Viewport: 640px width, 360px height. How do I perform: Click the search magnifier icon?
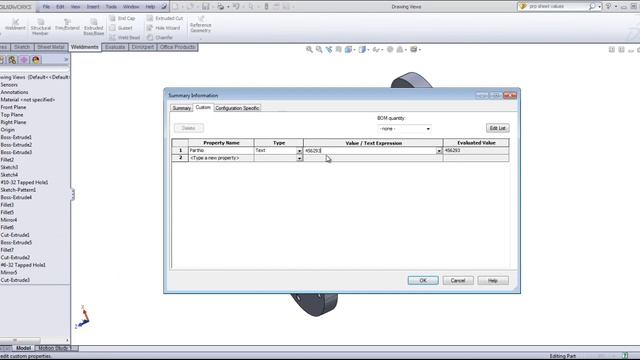click(x=592, y=7)
